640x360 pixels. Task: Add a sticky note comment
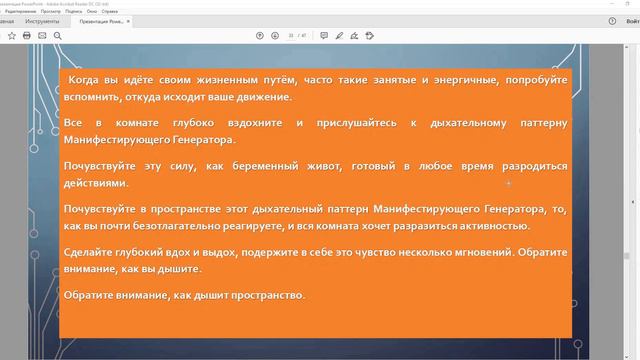coord(324,36)
